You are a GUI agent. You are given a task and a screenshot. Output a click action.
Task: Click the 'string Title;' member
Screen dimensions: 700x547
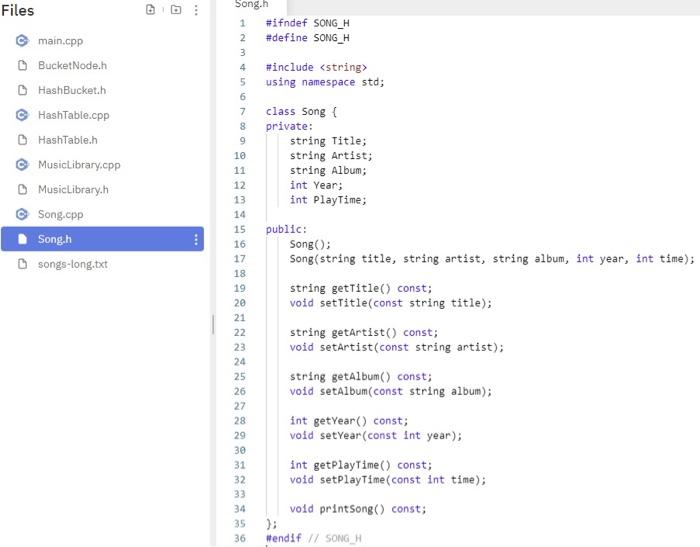click(x=328, y=141)
